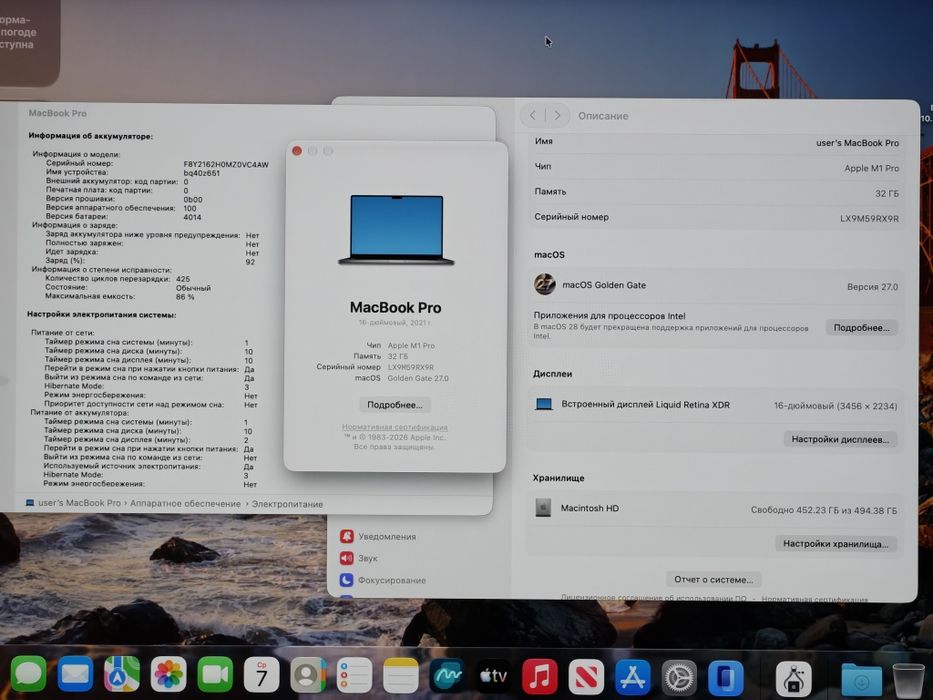Click serial number LX9M59RX9R in Settings
Screen dimensions: 933x700
[x=869, y=218]
